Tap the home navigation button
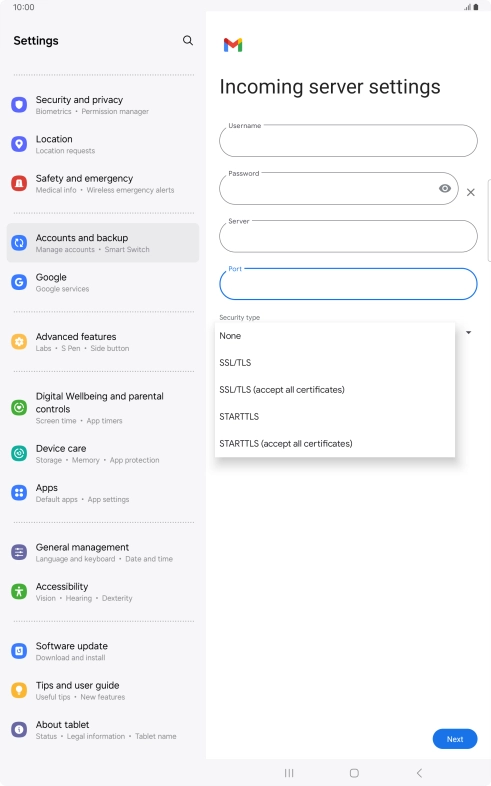Viewport: 491px width, 786px height. pos(354,773)
